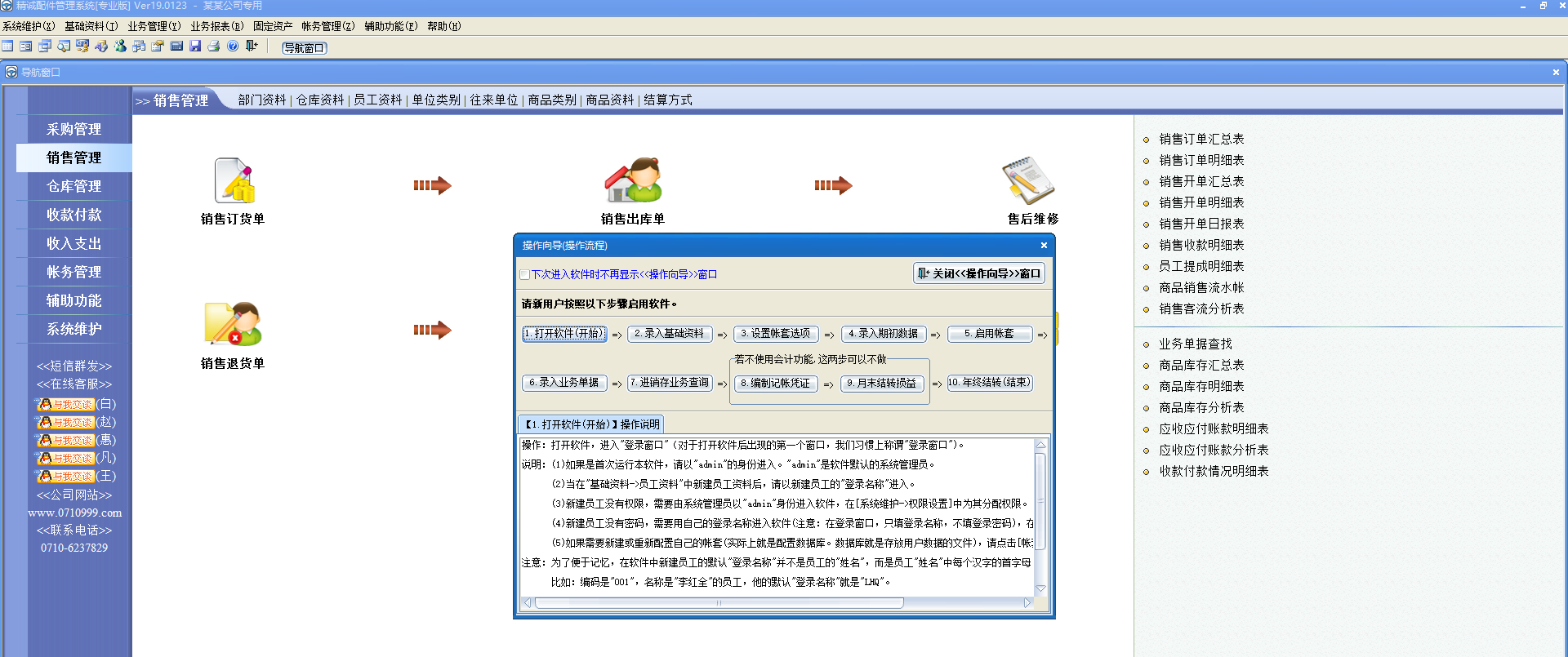Screen dimensions: 1568x657
Task: Open the 销售出库单 icon
Action: [633, 180]
